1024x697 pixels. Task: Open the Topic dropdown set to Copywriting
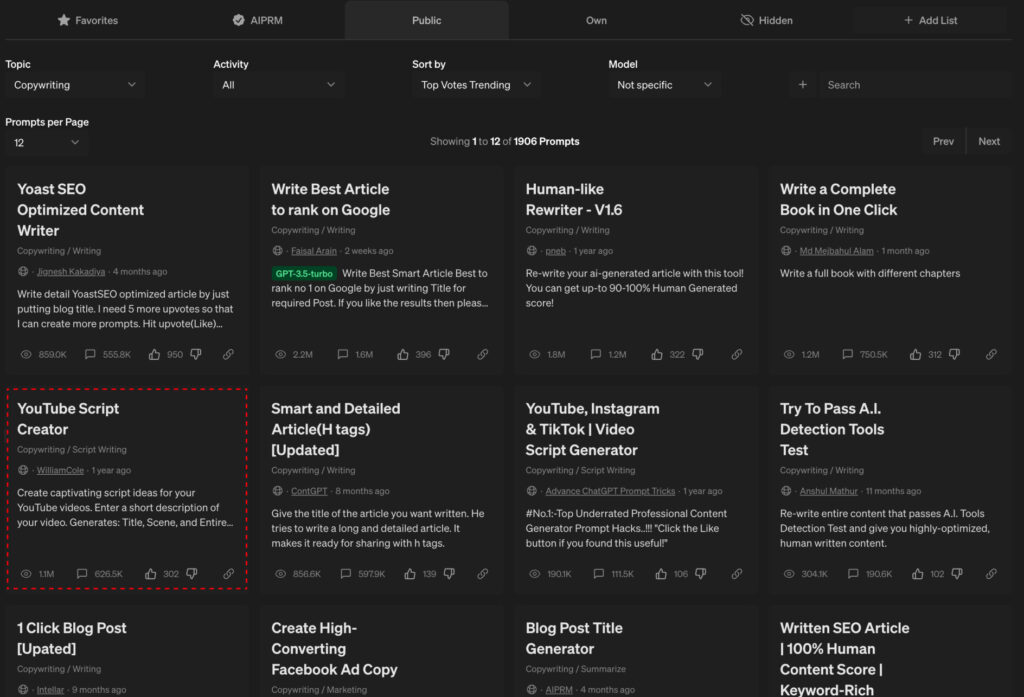coord(75,85)
